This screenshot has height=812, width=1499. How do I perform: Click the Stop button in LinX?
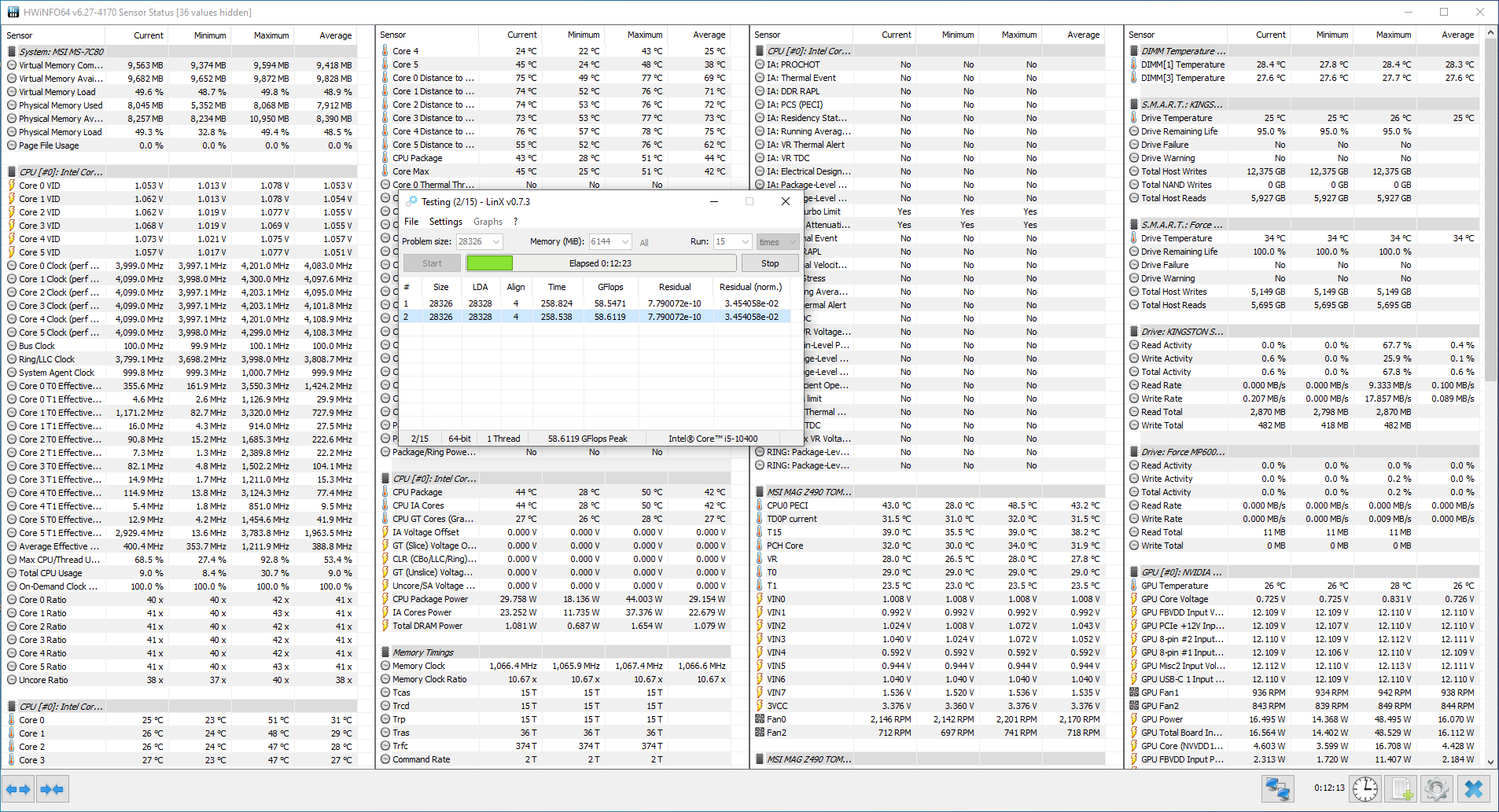click(770, 263)
